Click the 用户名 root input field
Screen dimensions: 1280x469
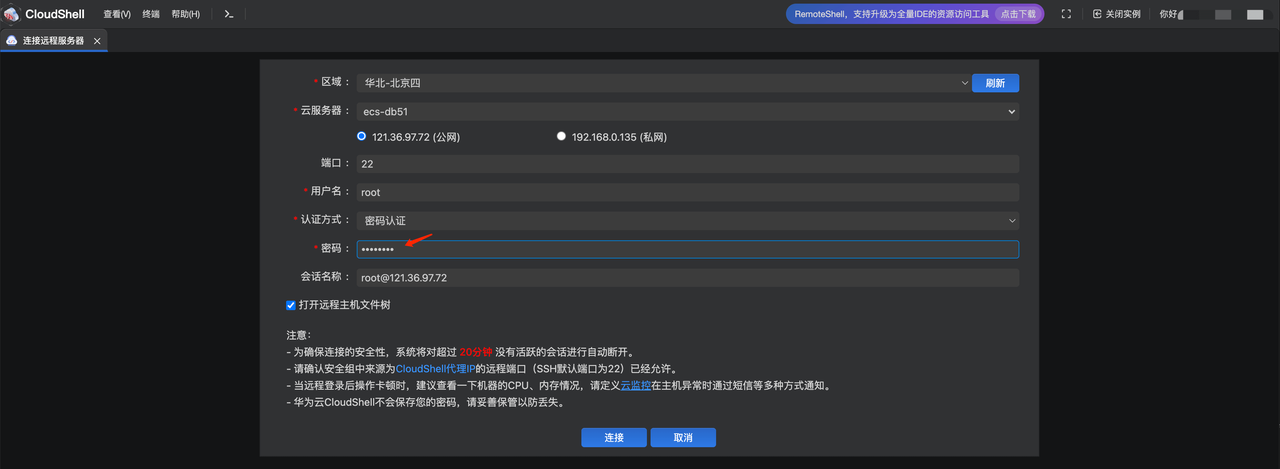pyautogui.click(x=688, y=192)
